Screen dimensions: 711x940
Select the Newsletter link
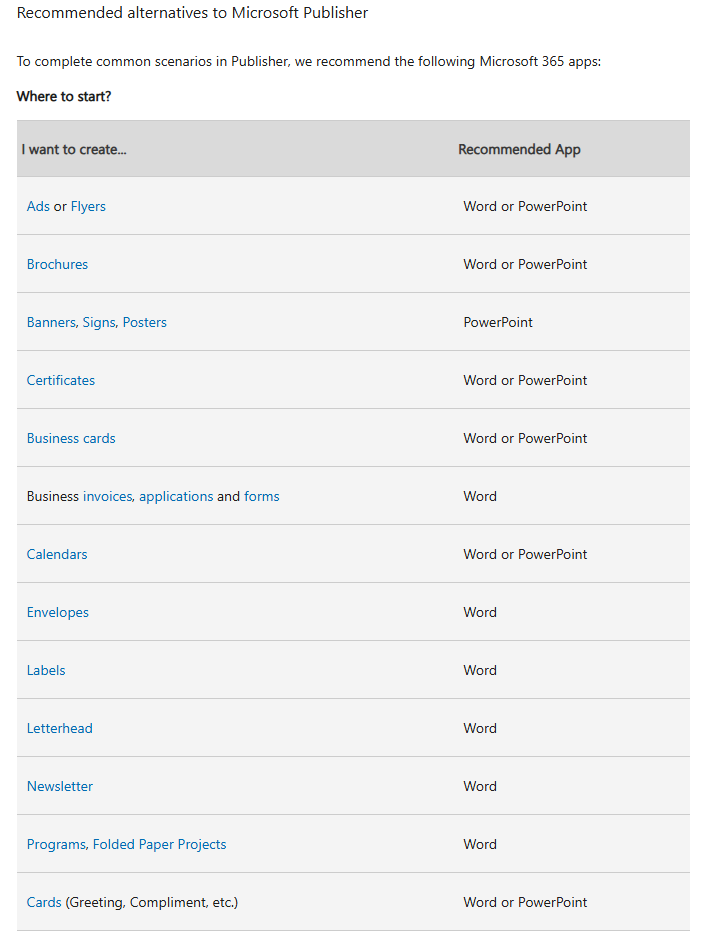(60, 786)
